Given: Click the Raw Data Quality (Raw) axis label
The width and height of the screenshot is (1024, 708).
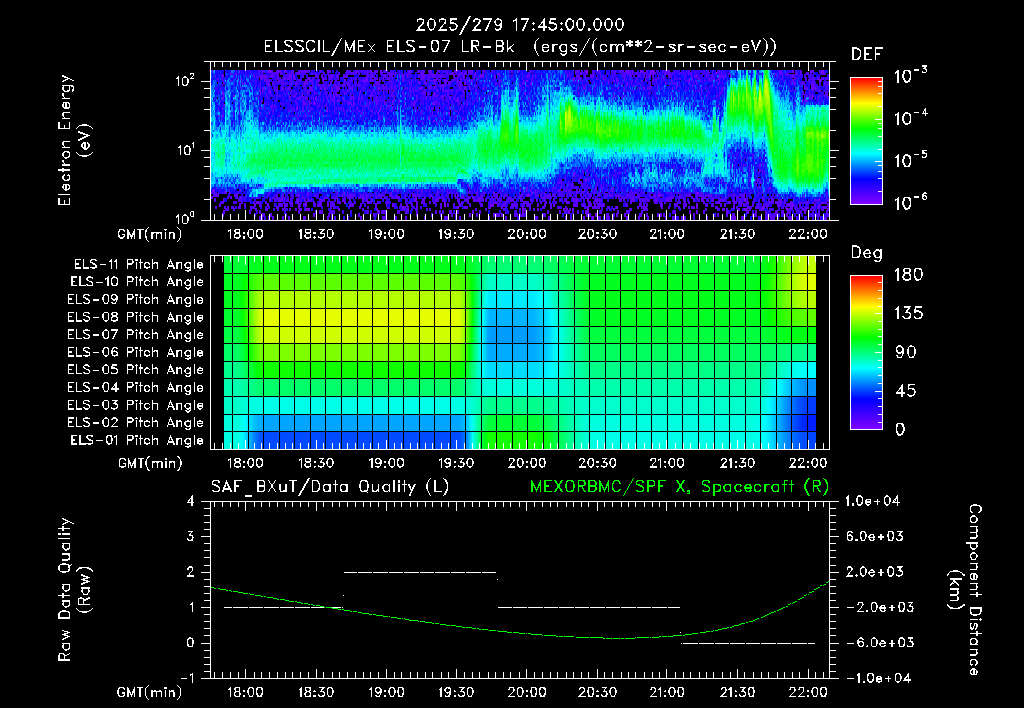Looking at the screenshot, I should point(73,589).
